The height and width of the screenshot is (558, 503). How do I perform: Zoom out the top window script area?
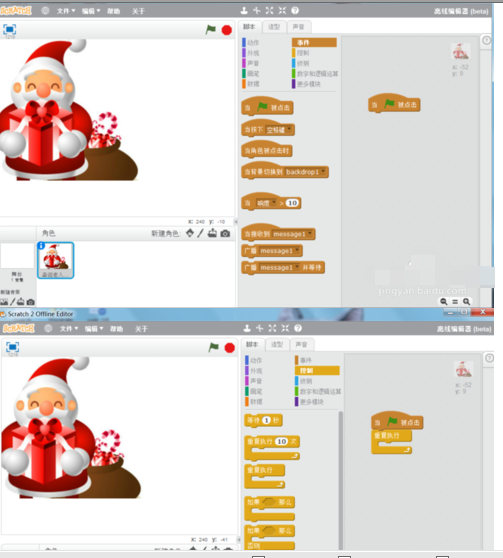pyautogui.click(x=444, y=301)
